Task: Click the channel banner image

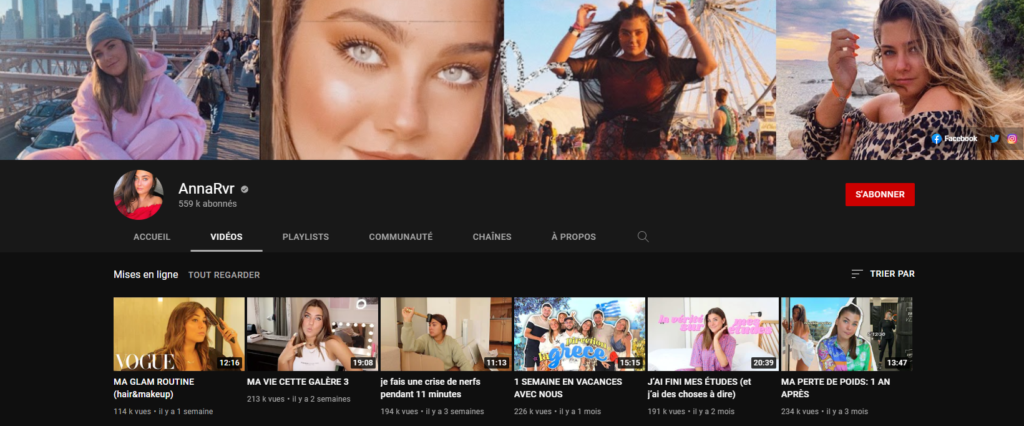Action: point(512,80)
